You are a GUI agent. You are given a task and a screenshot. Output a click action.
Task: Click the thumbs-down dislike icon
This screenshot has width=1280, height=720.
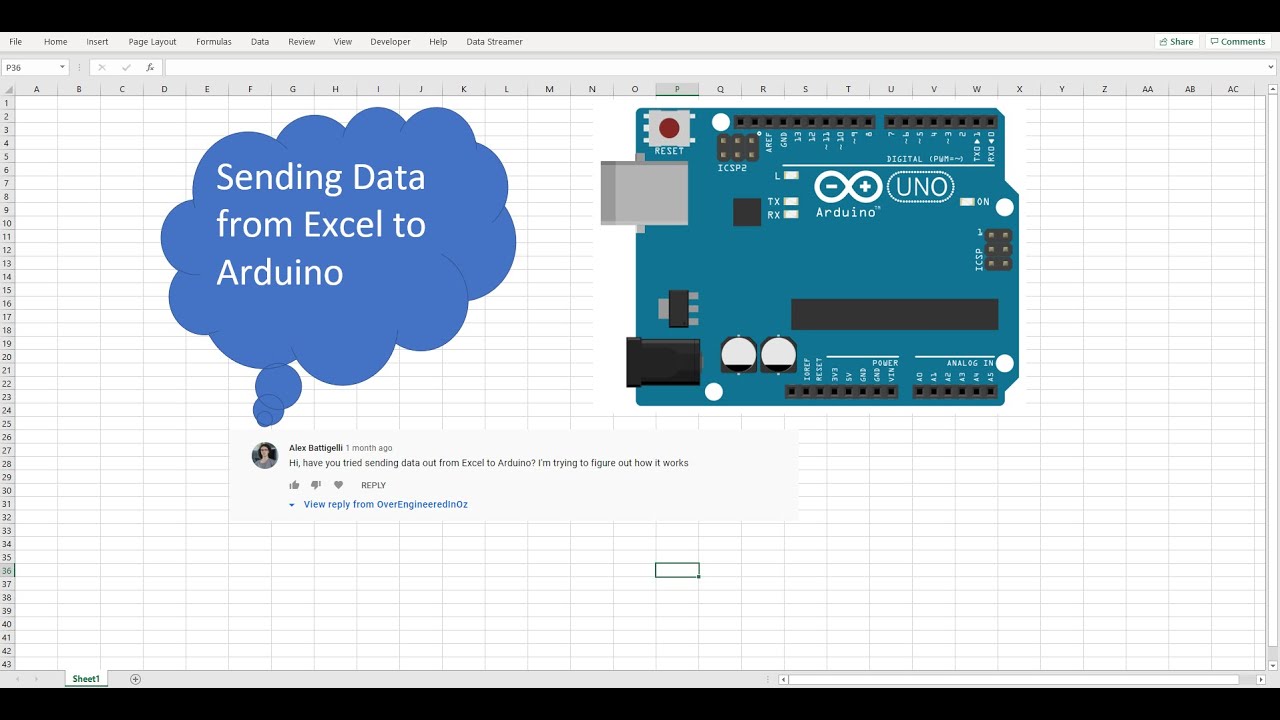(316, 485)
